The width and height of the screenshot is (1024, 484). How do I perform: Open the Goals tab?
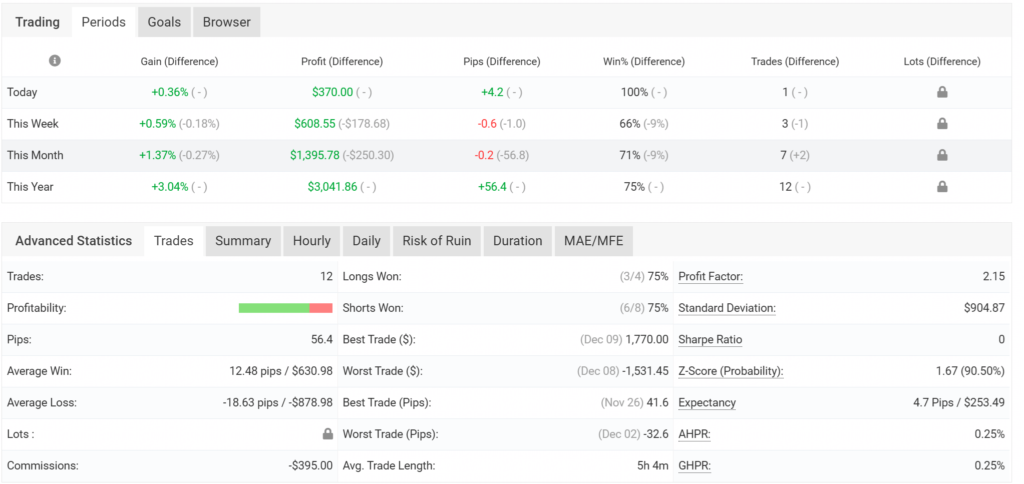(164, 22)
